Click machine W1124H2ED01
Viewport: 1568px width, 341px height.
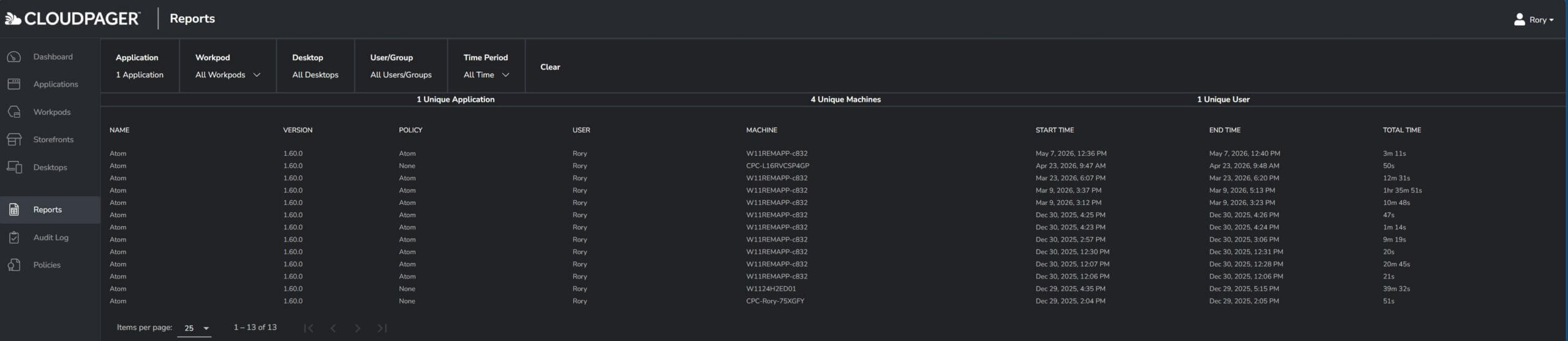coord(771,289)
